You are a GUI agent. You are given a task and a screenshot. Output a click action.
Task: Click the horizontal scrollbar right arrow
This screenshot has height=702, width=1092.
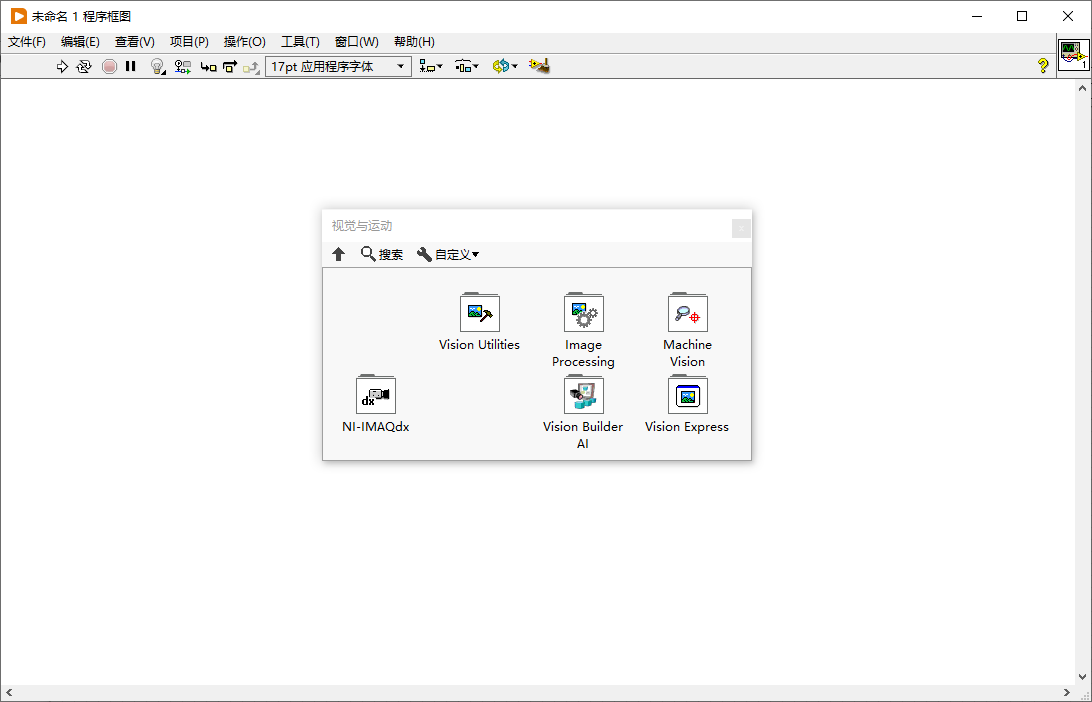[x=1066, y=692]
